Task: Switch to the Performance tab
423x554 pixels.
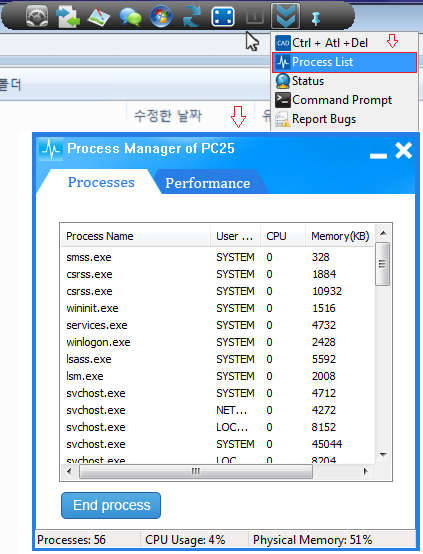Action: coord(208,183)
